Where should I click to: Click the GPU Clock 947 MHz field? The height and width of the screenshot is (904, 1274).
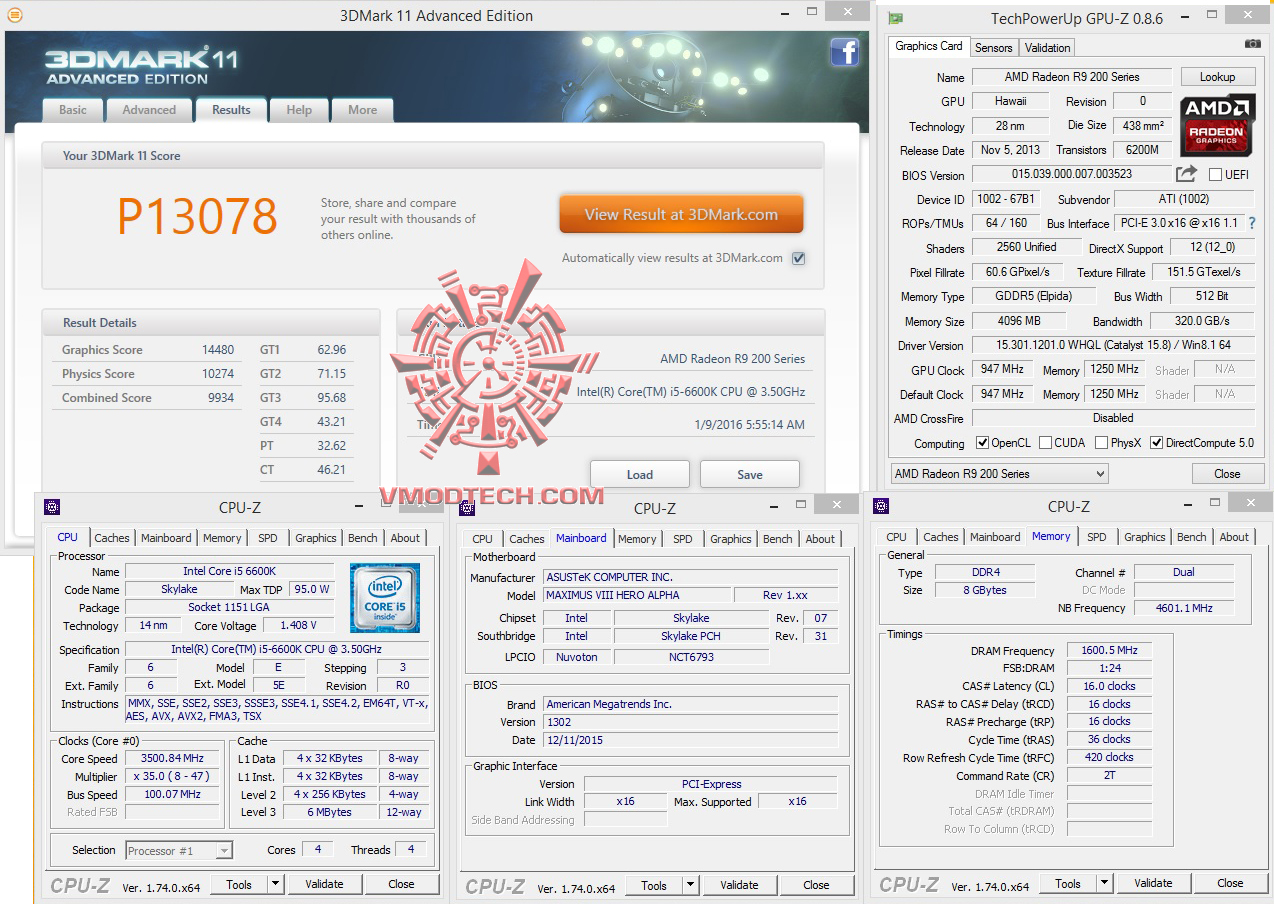click(x=1000, y=370)
